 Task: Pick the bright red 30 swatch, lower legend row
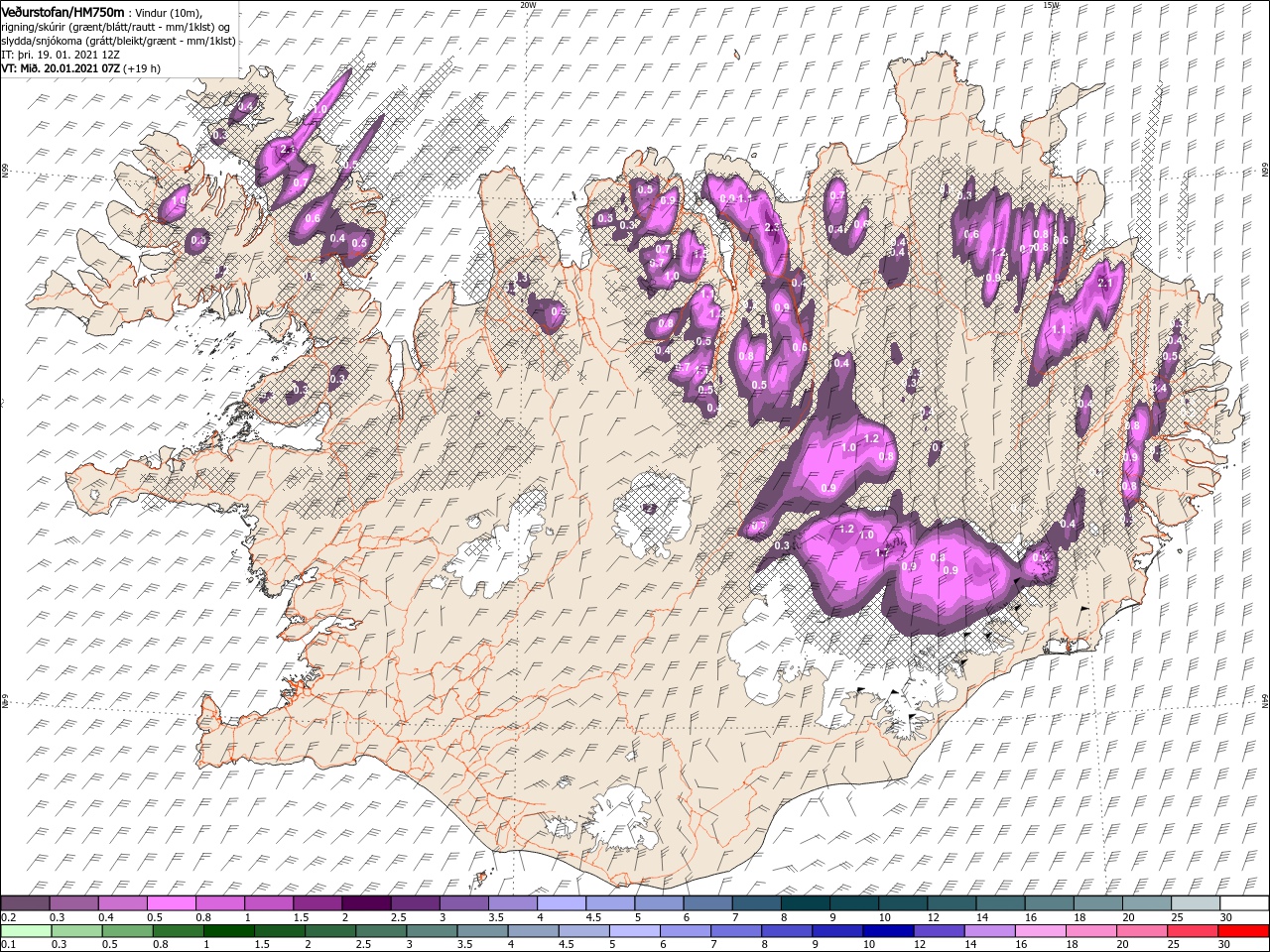click(x=1243, y=931)
